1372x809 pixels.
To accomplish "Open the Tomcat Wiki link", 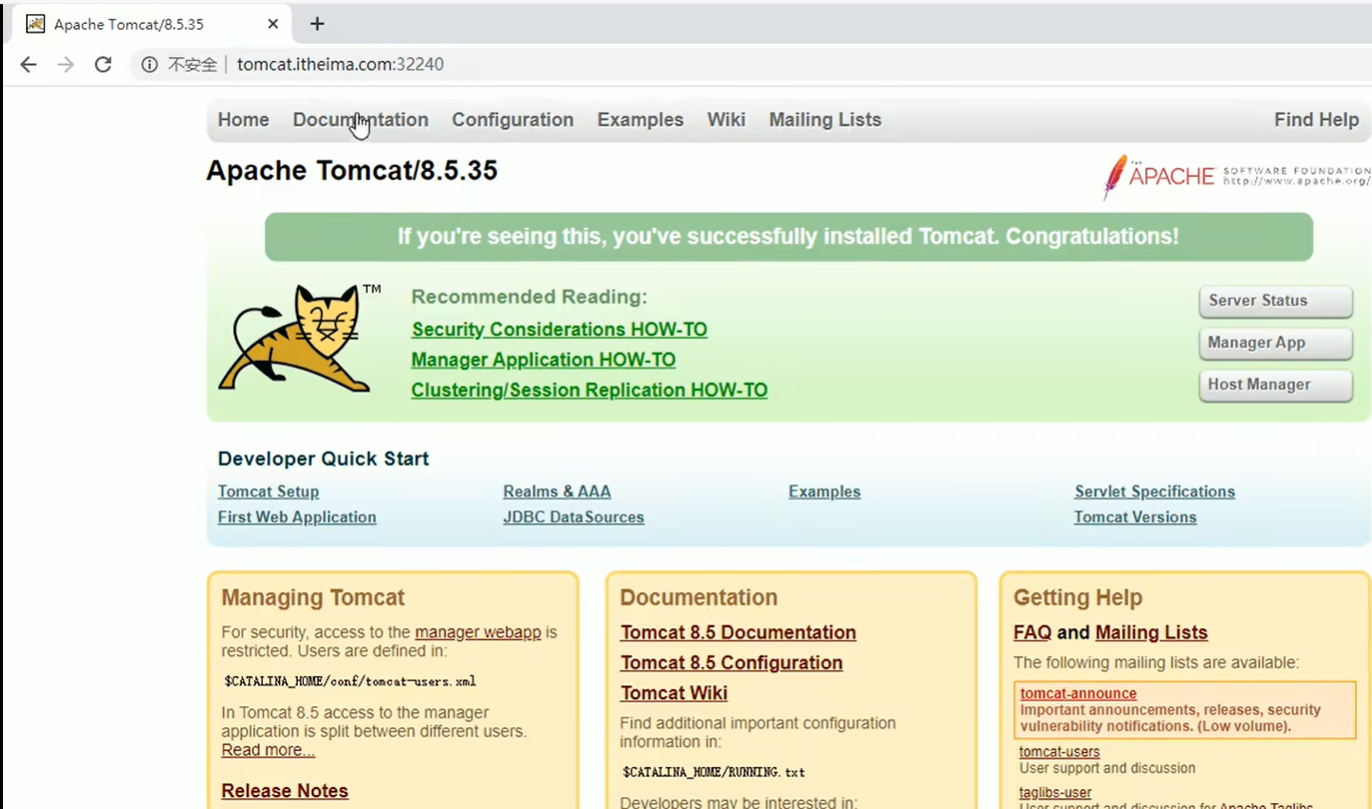I will pyautogui.click(x=674, y=694).
